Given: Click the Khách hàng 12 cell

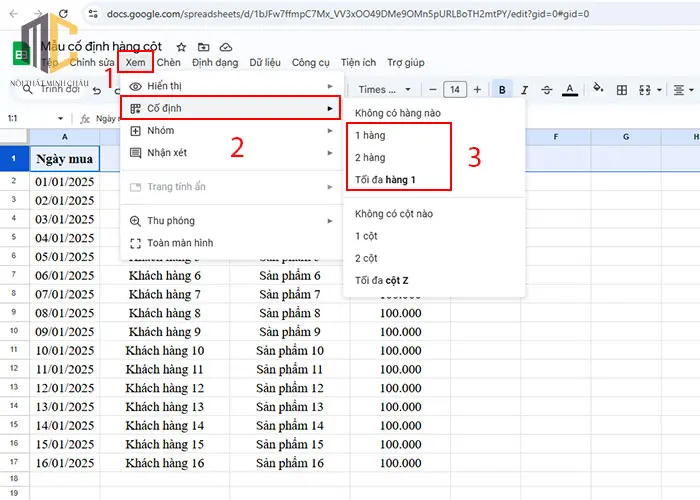Looking at the screenshot, I should (165, 388).
